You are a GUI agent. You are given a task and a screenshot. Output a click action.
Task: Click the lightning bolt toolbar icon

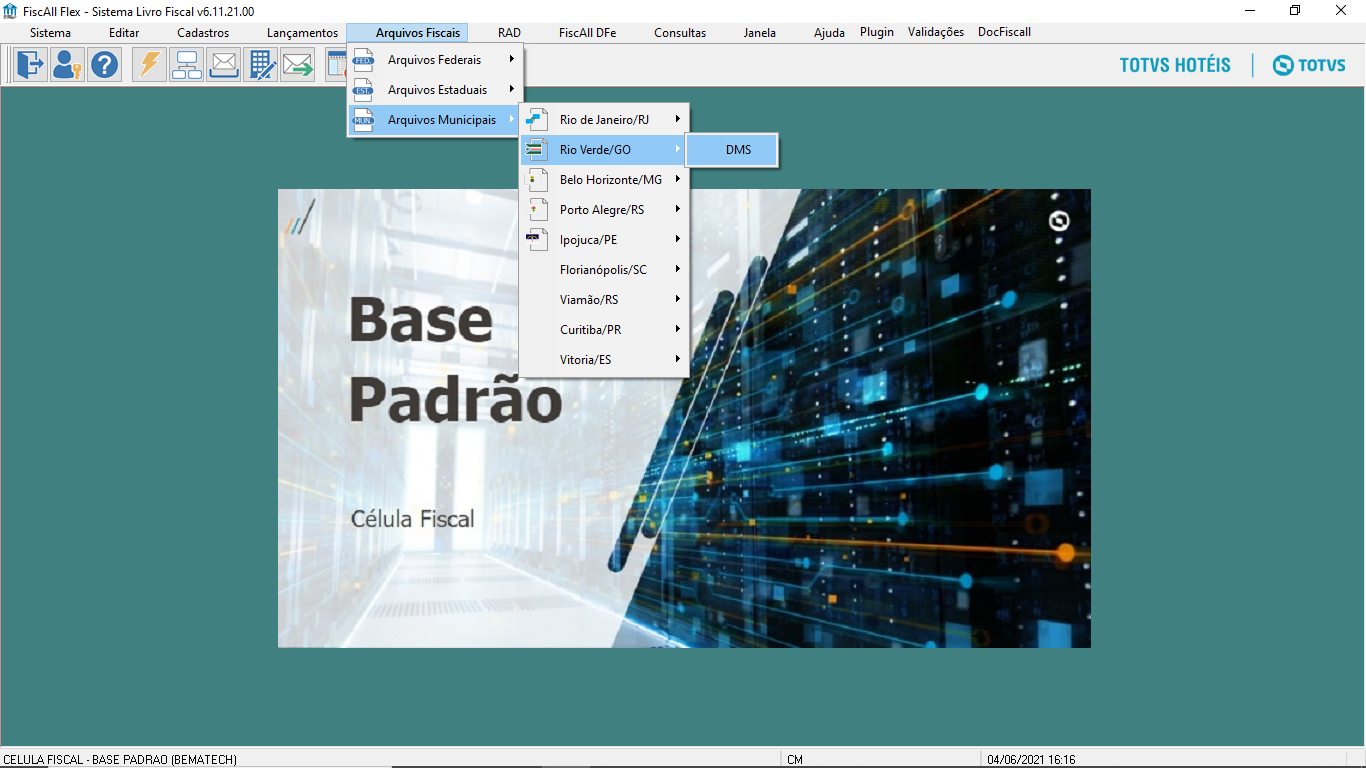click(149, 65)
